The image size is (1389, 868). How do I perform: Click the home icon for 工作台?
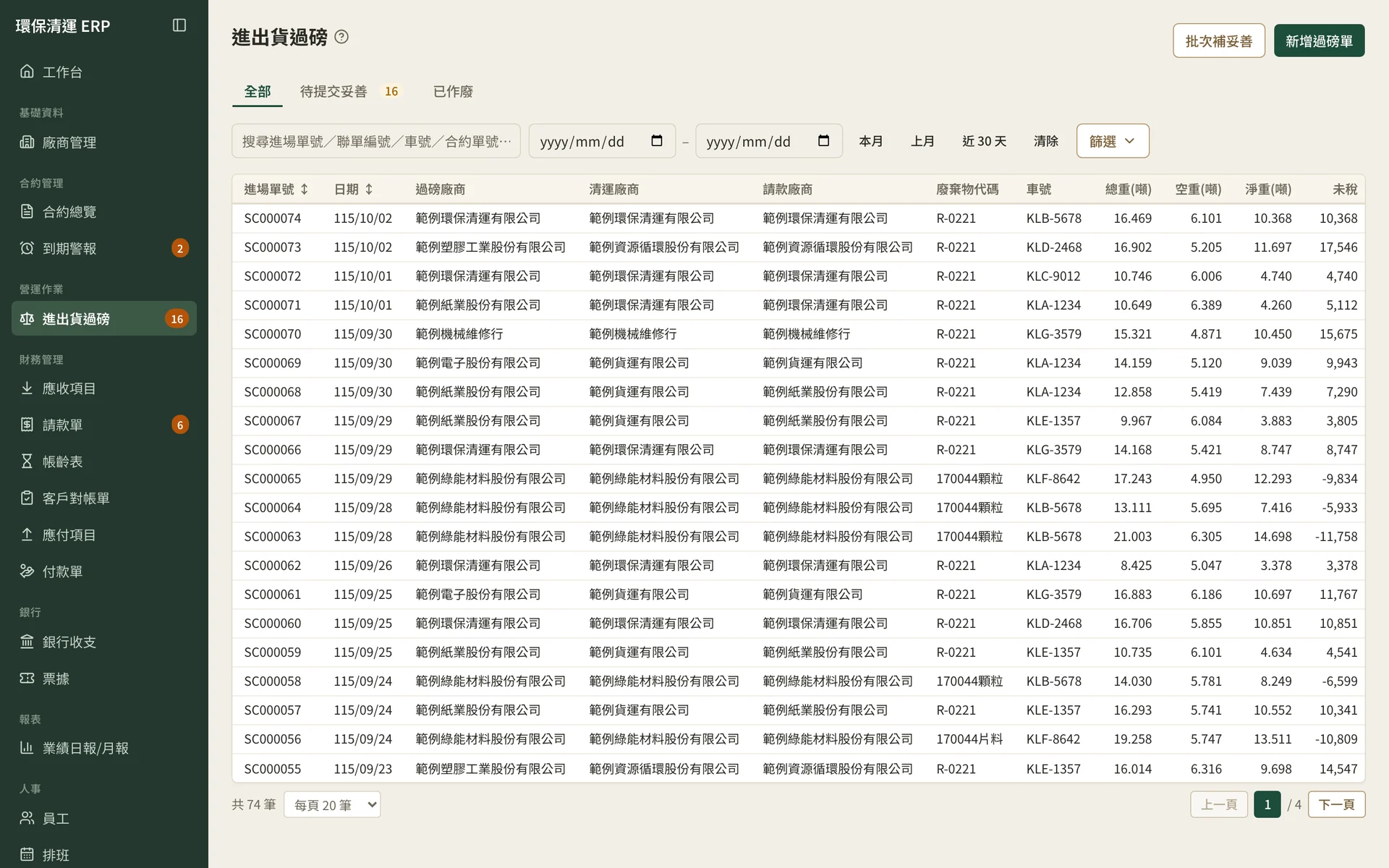(x=27, y=71)
